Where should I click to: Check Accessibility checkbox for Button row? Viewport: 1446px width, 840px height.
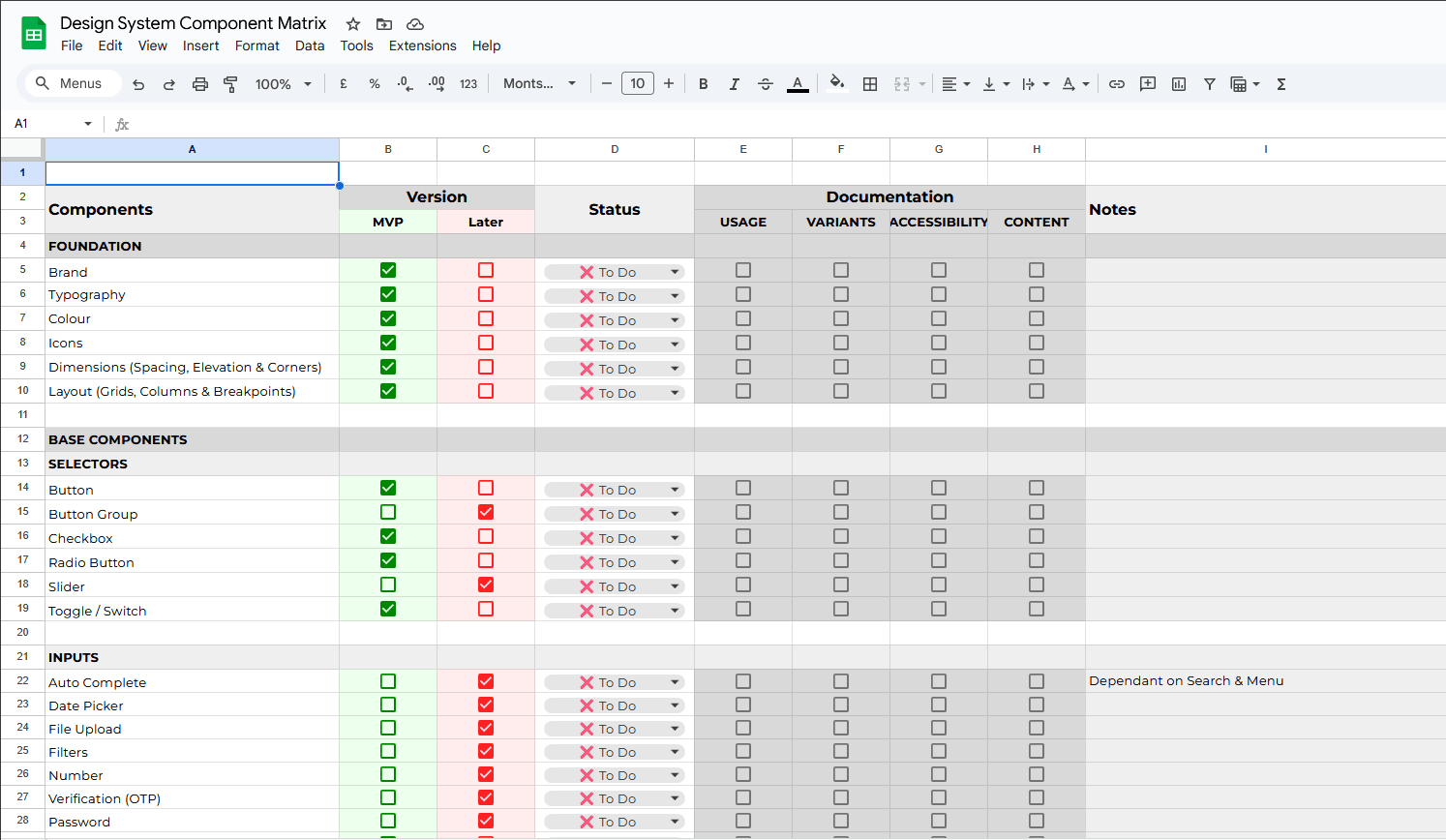(939, 488)
